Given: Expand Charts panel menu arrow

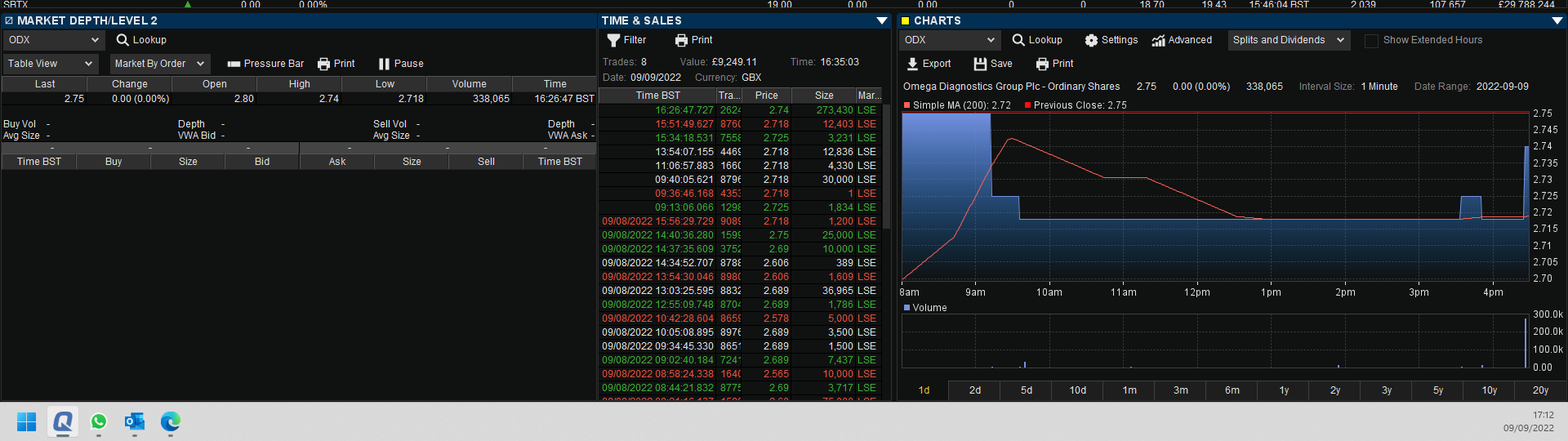Looking at the screenshot, I should (x=1557, y=20).
